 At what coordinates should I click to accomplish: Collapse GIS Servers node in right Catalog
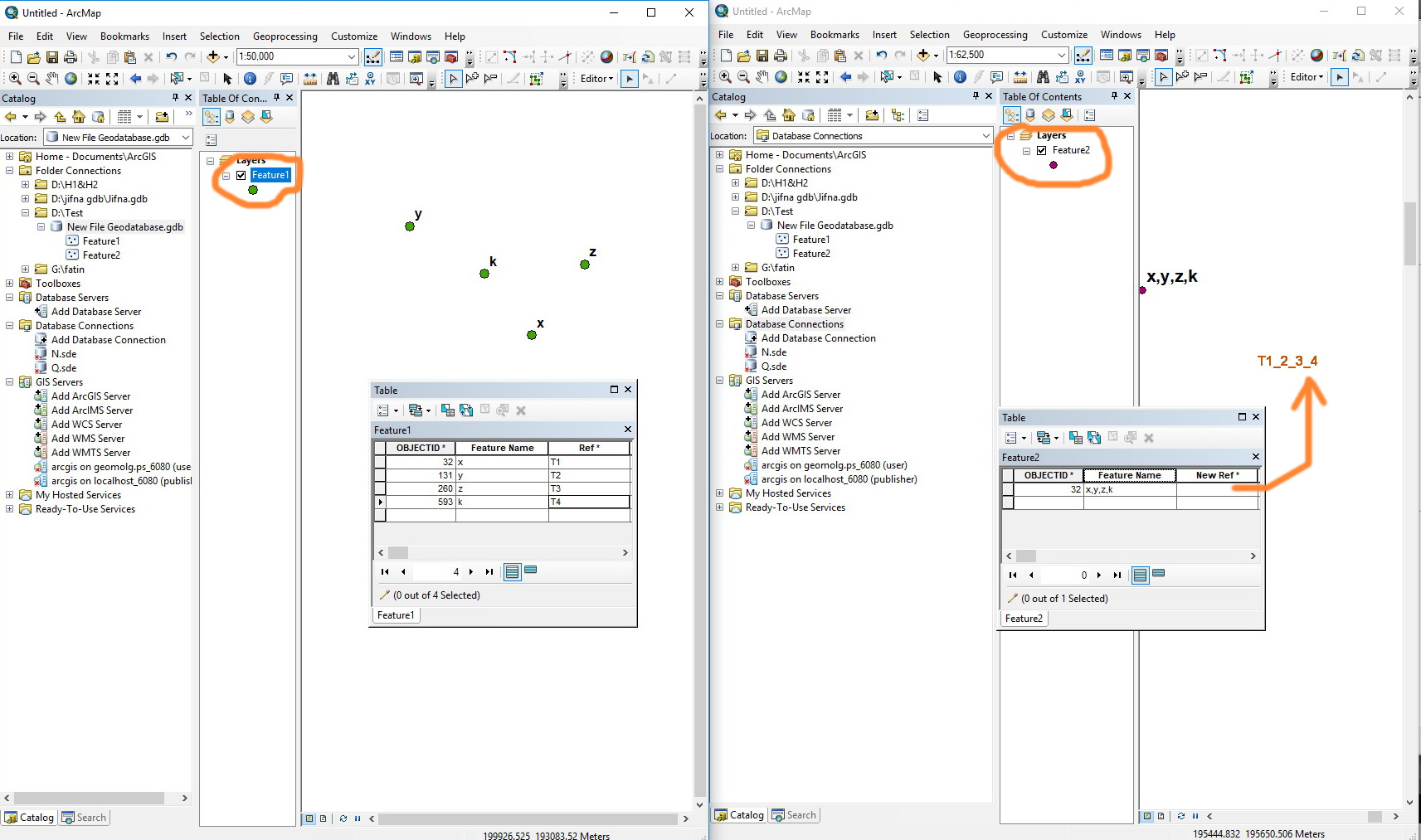click(719, 381)
